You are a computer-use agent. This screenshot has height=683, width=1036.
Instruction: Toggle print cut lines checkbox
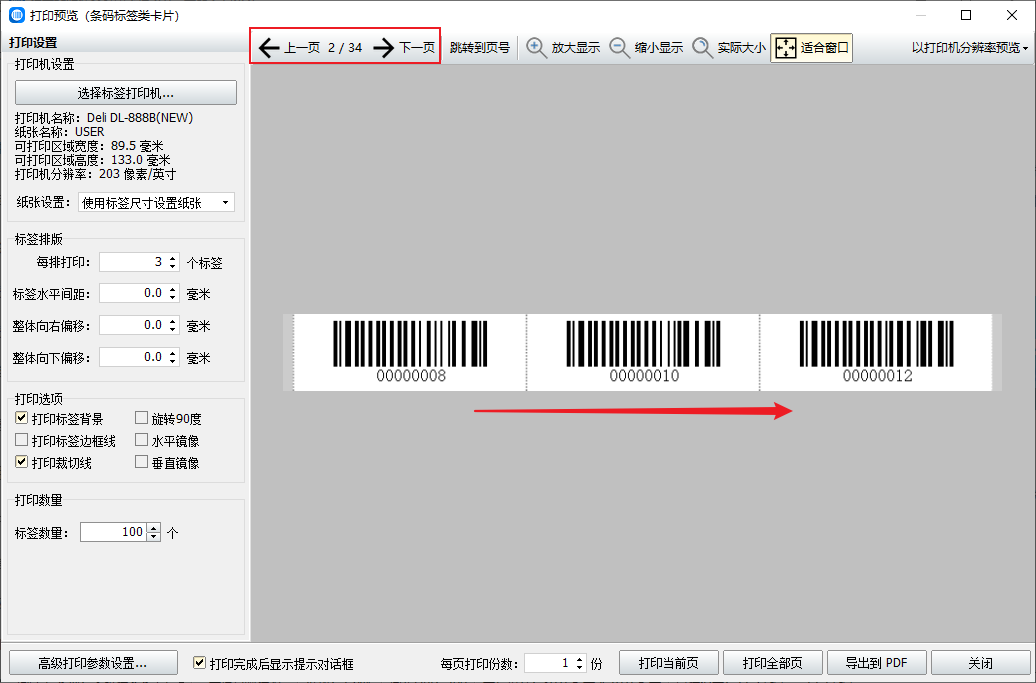pyautogui.click(x=22, y=462)
